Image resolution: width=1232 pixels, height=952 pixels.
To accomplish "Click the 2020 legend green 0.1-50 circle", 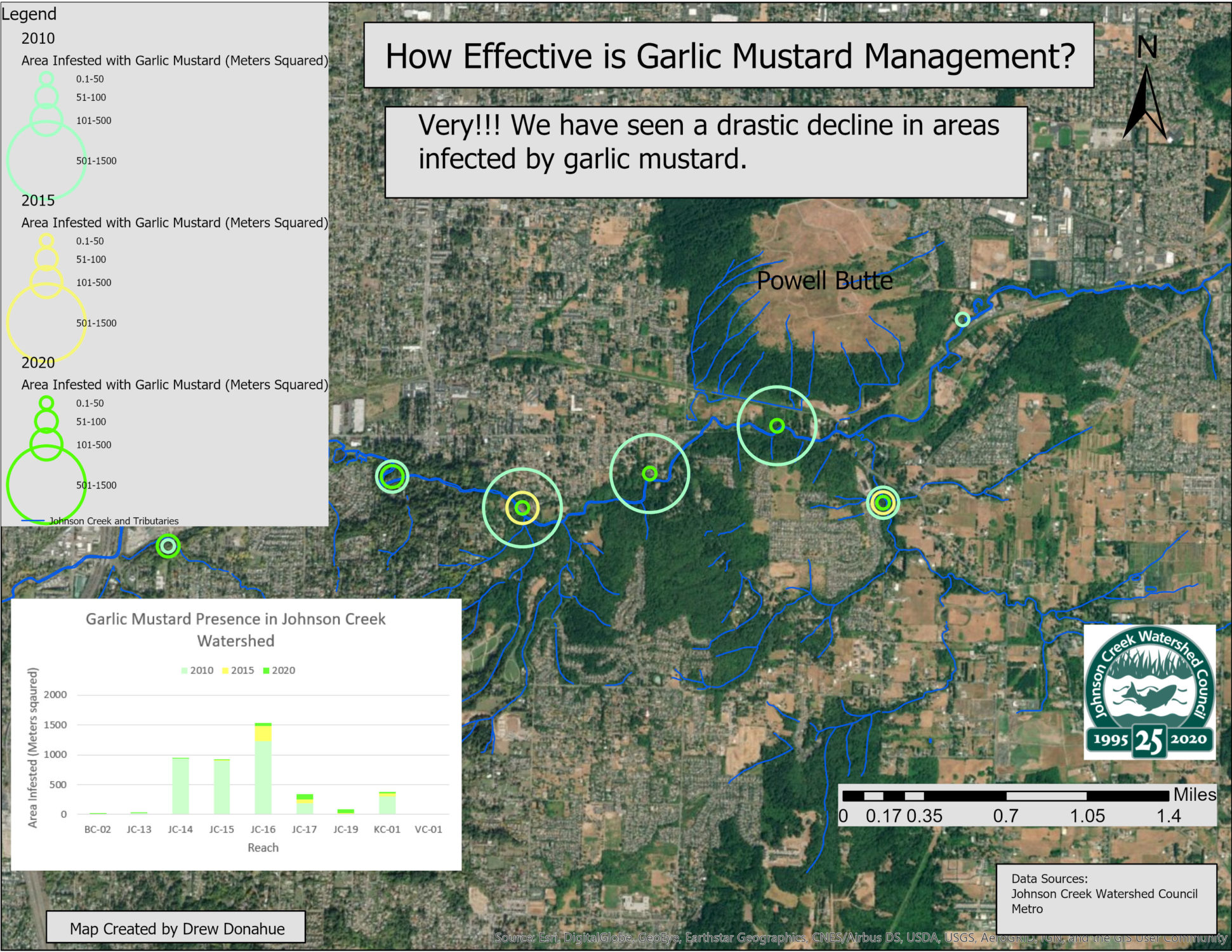I will click(46, 403).
